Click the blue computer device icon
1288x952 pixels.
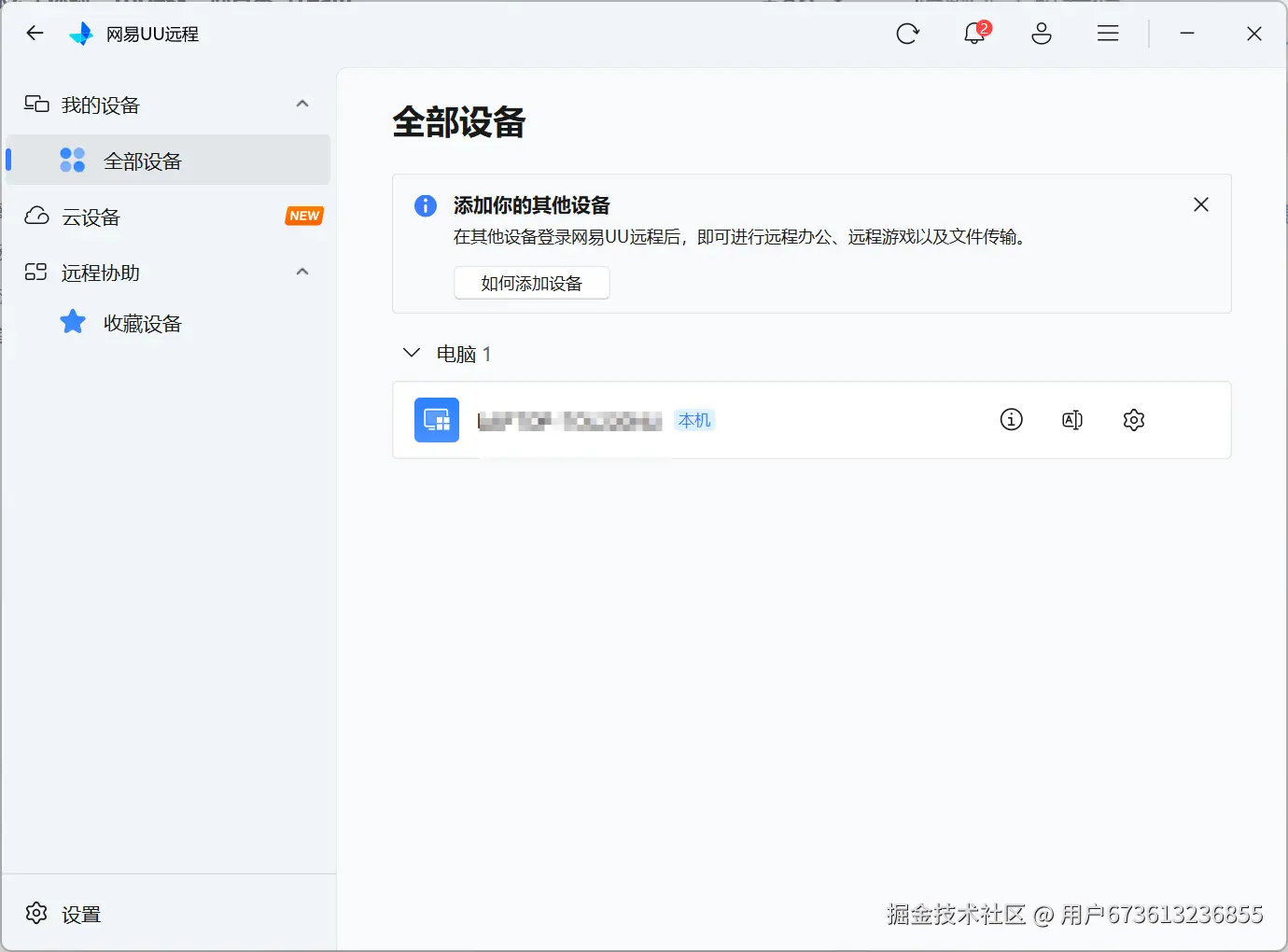coord(437,420)
